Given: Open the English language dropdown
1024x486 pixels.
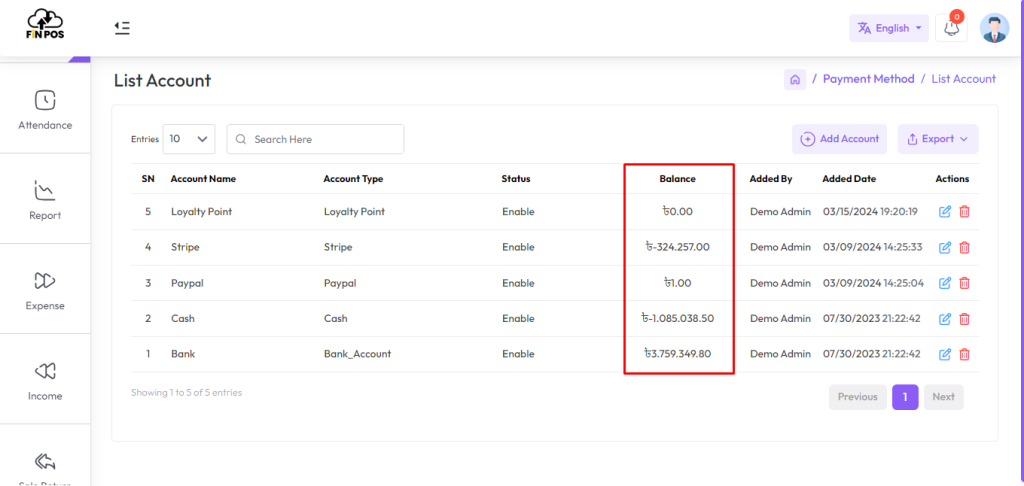Looking at the screenshot, I should click(889, 28).
